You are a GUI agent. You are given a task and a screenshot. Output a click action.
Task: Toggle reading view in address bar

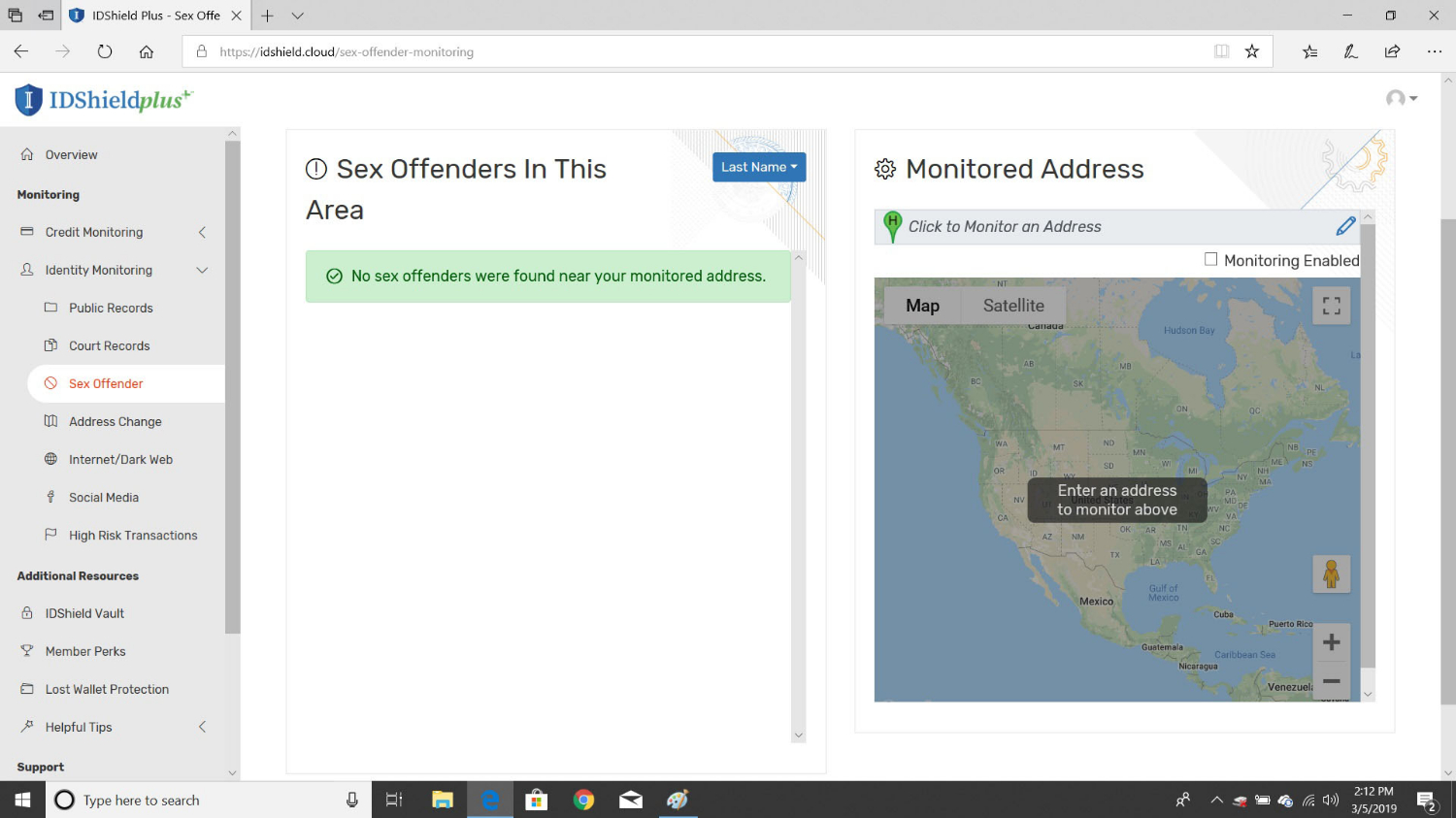click(1222, 51)
